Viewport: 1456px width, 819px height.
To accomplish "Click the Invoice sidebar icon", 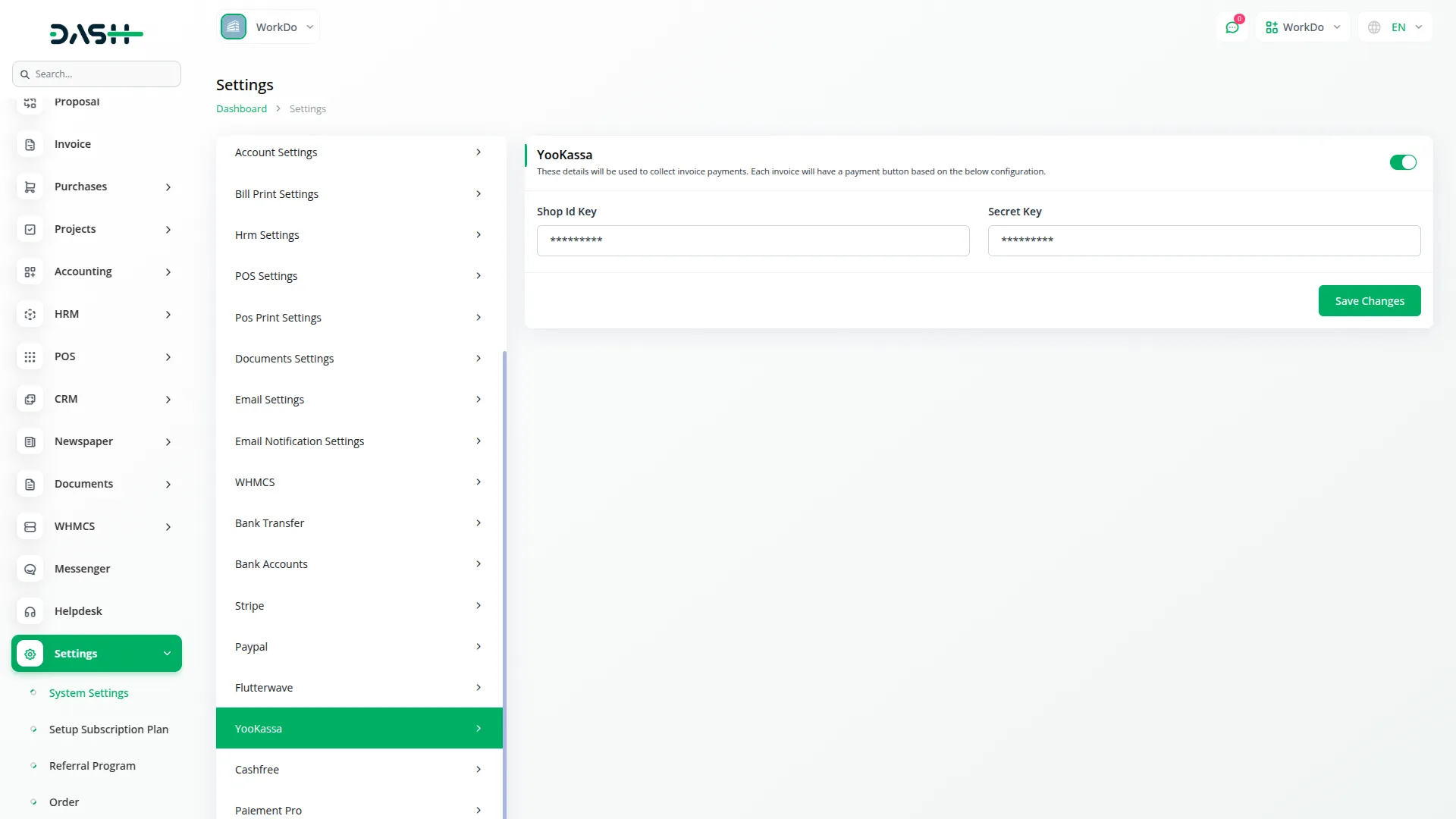I will tap(30, 144).
